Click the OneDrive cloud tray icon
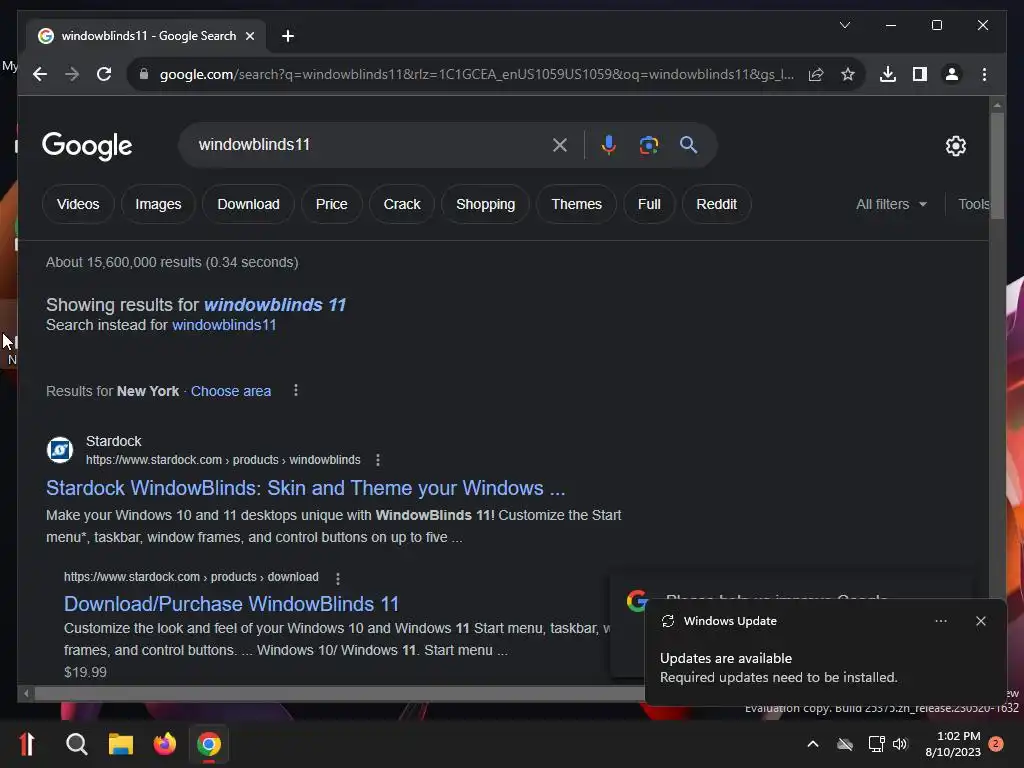 [845, 744]
